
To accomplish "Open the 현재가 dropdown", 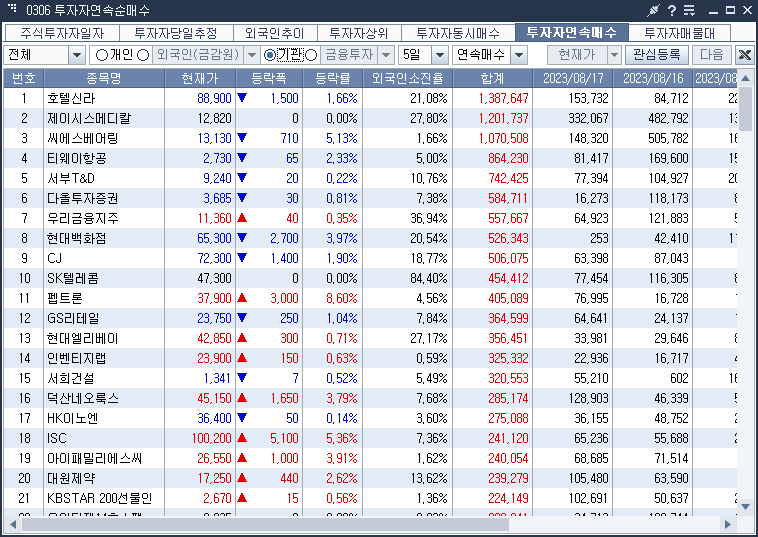I will pos(614,55).
